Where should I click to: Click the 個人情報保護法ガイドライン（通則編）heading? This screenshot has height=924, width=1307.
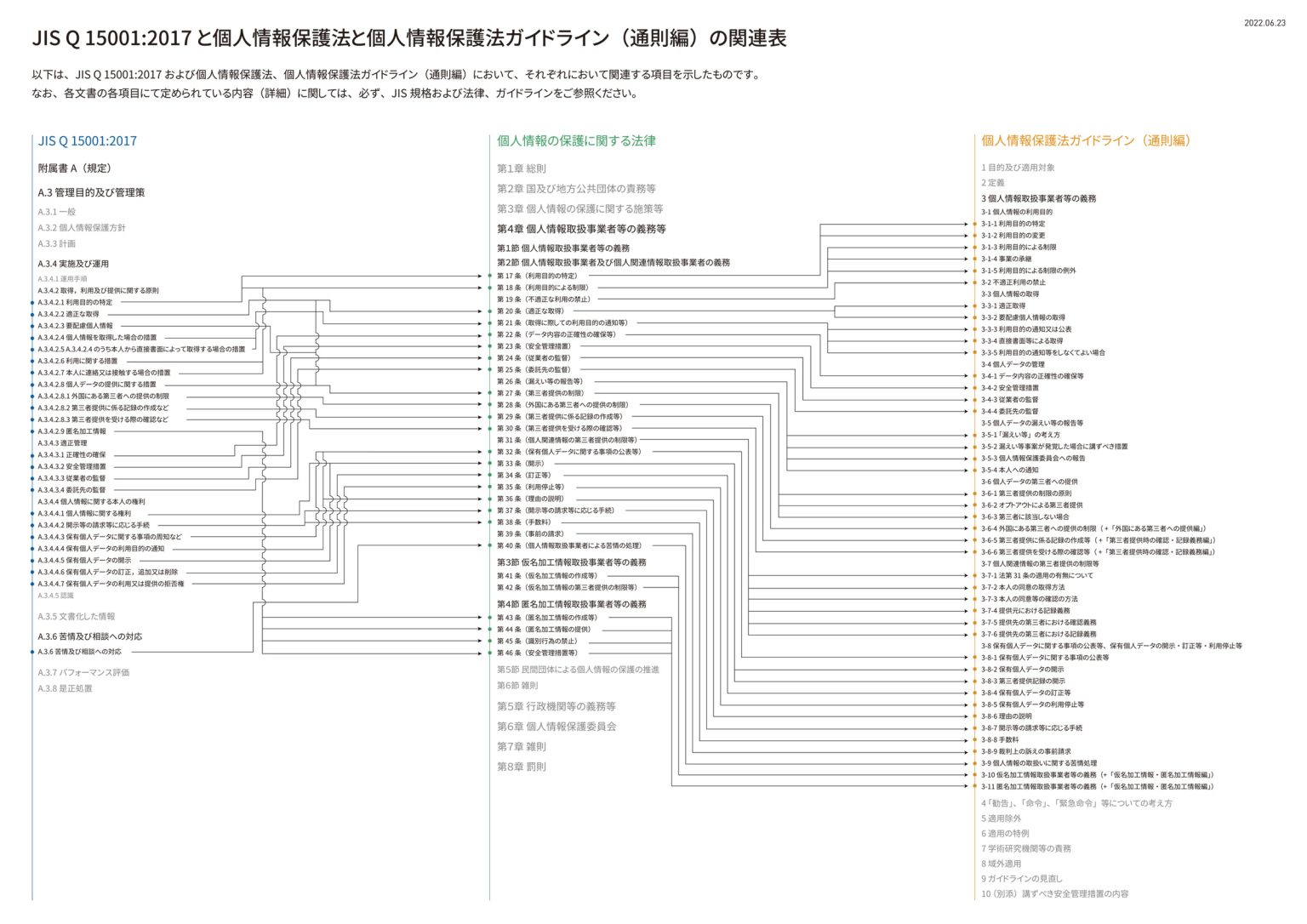1087,140
